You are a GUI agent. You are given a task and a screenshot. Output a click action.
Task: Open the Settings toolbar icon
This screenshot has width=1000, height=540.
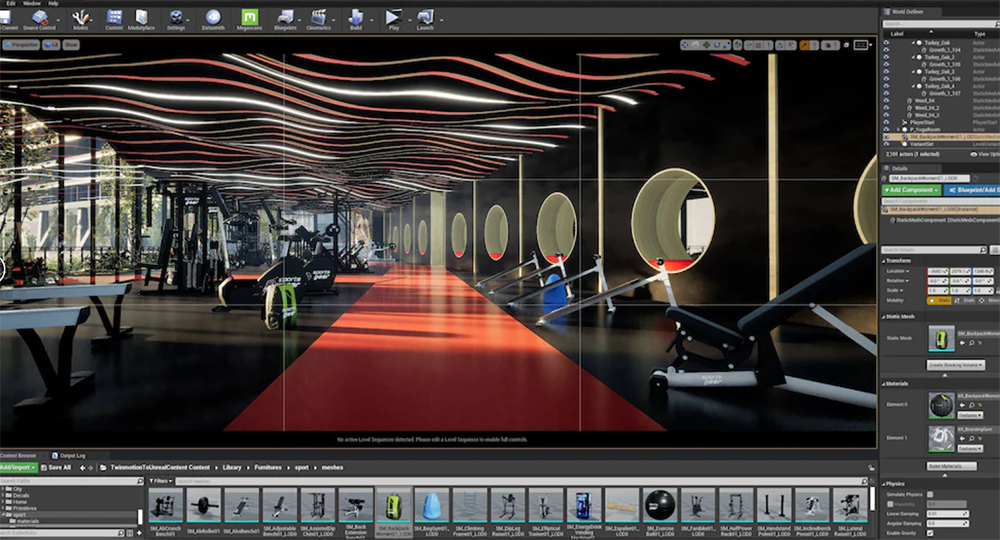click(175, 19)
